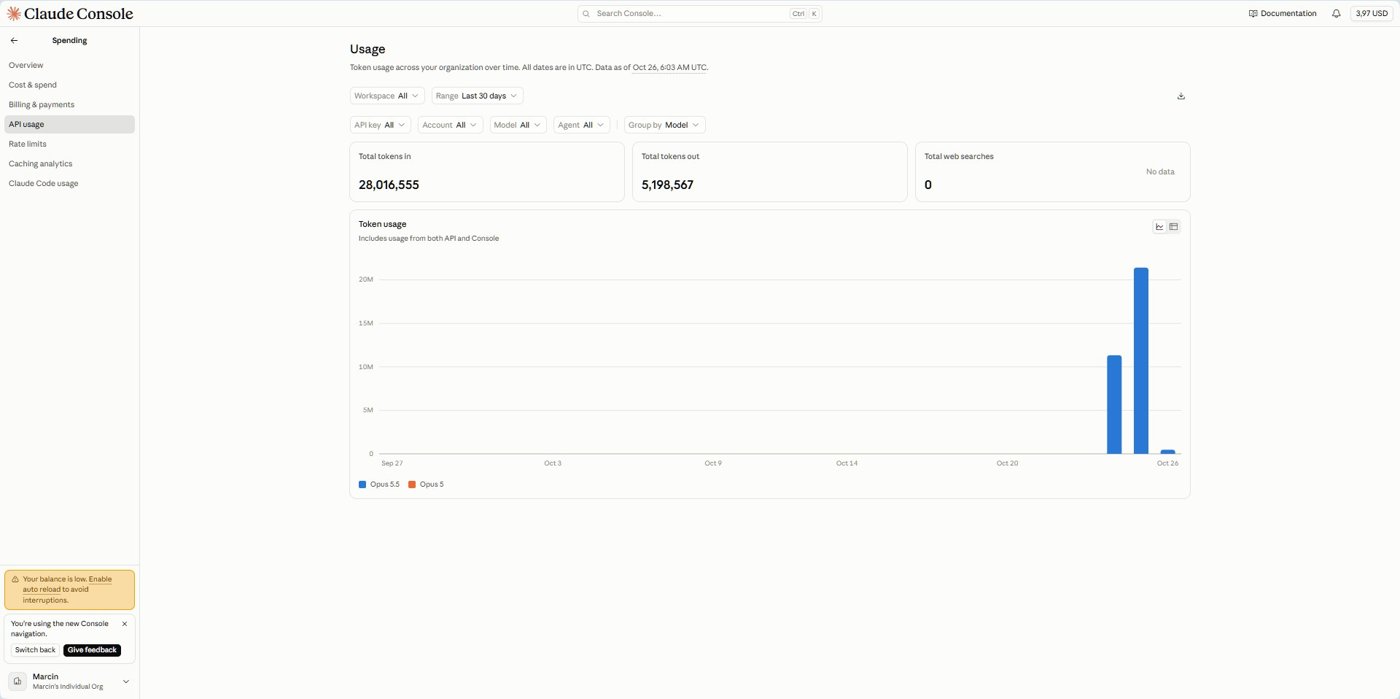Screen dimensions: 1400x699
Task: Select API usage in the sidebar
Action: 69,124
